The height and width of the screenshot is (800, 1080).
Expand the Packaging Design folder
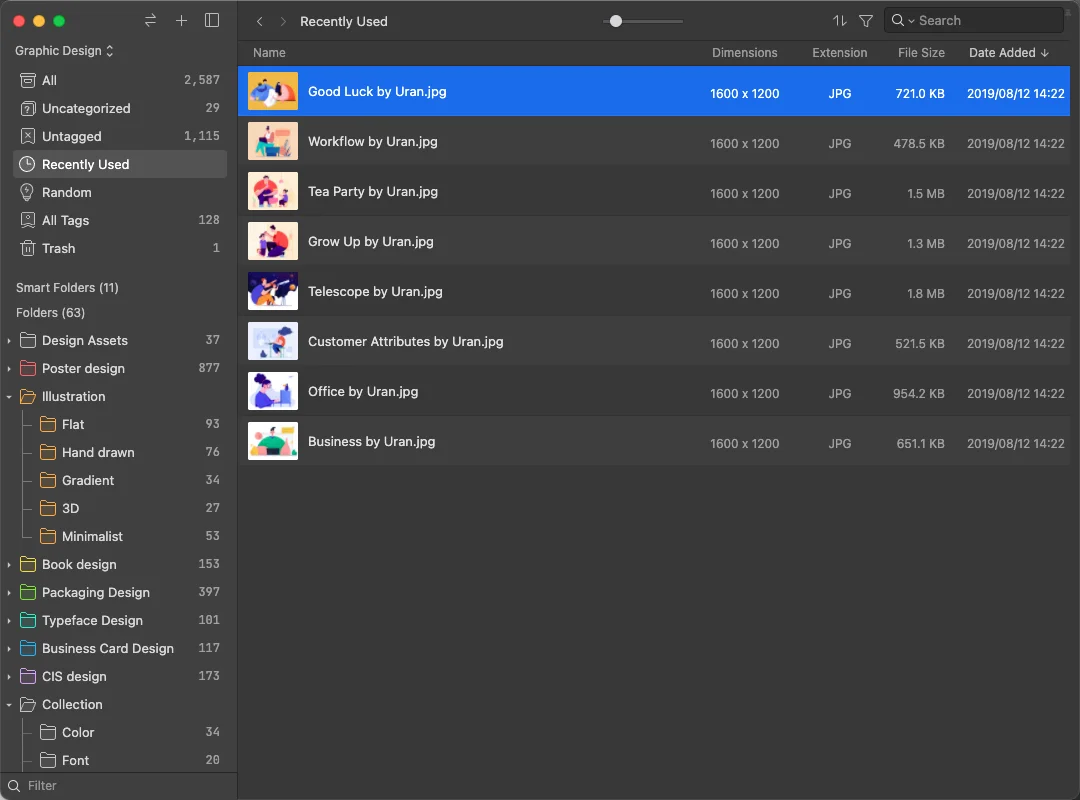pos(9,593)
